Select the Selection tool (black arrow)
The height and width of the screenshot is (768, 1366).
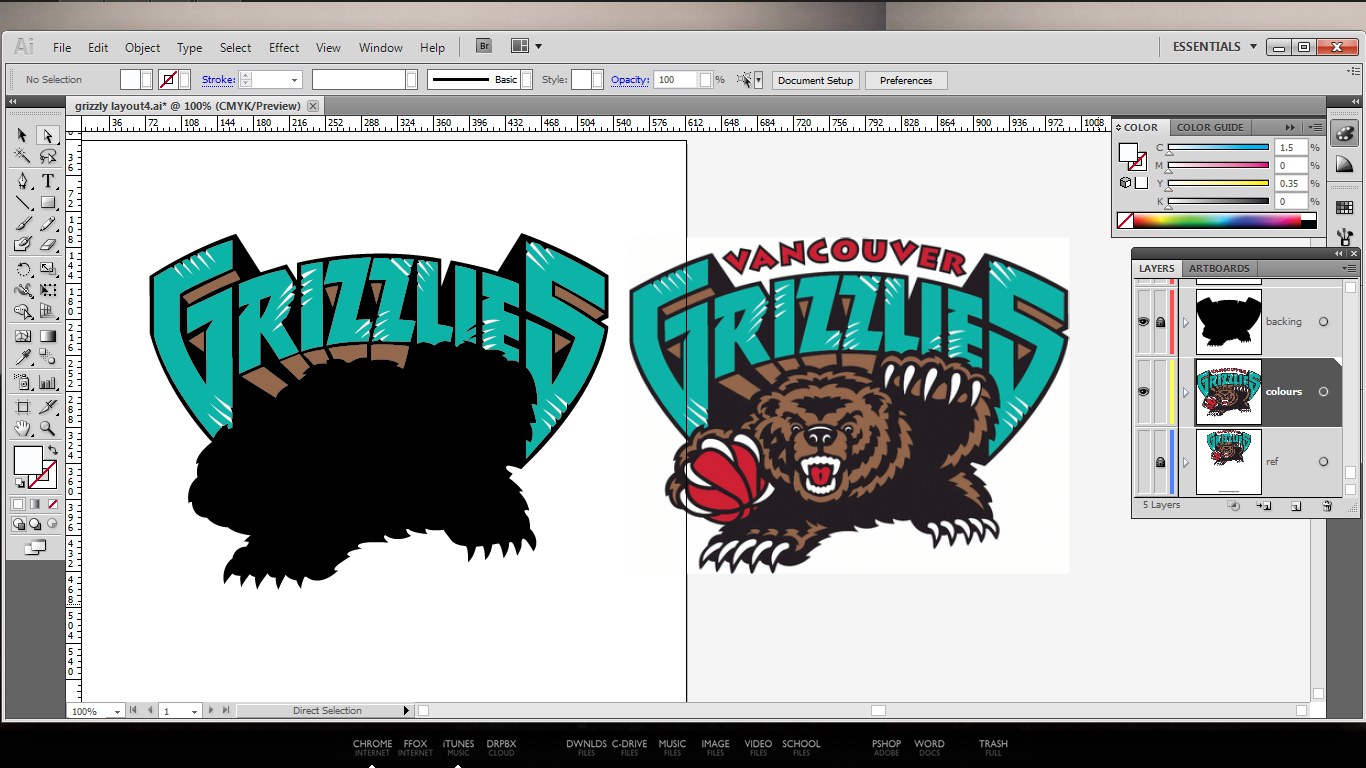pyautogui.click(x=22, y=135)
